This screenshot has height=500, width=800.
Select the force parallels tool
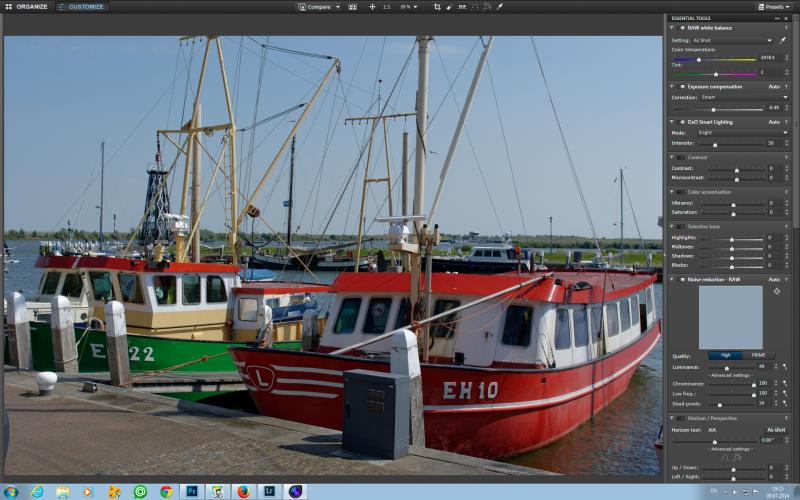point(475,7)
